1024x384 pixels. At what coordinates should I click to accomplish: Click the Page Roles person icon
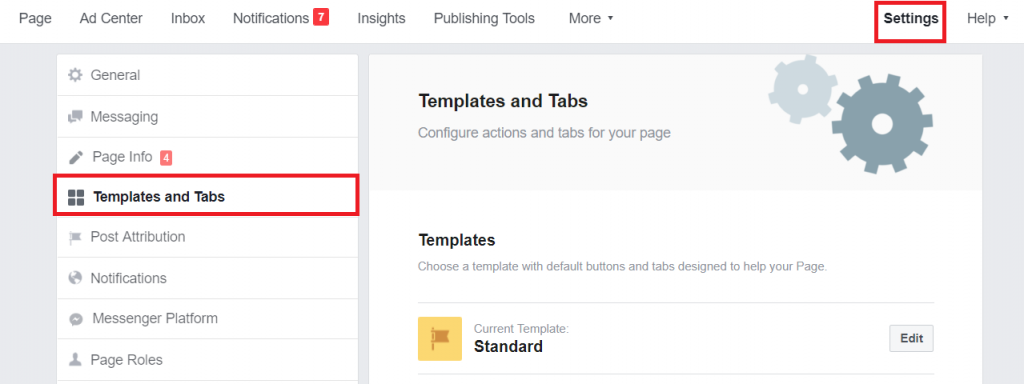(76, 360)
